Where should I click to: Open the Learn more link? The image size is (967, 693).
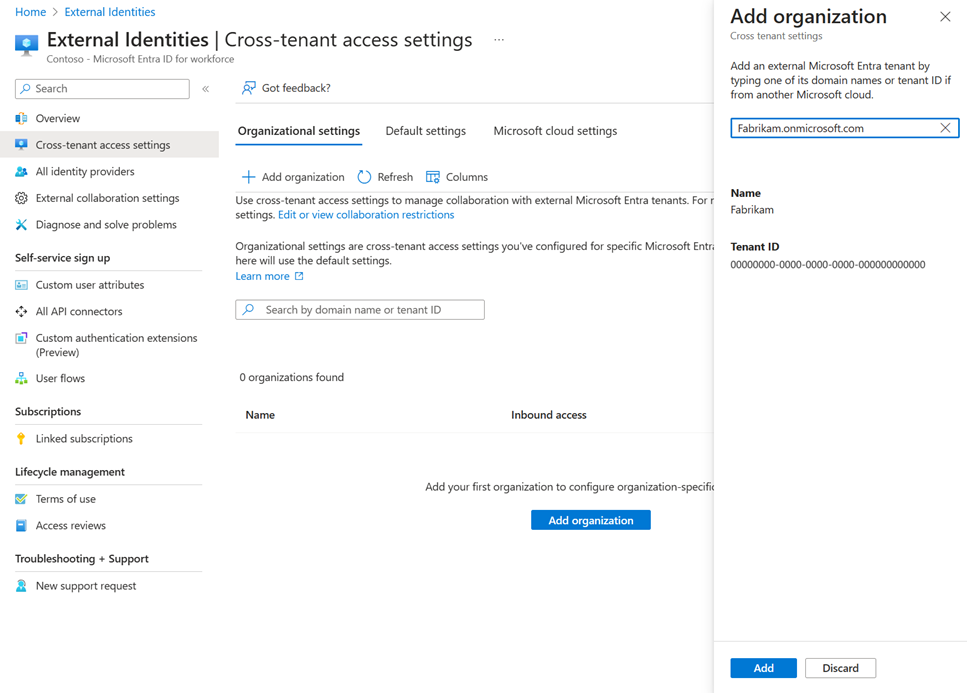[262, 275]
